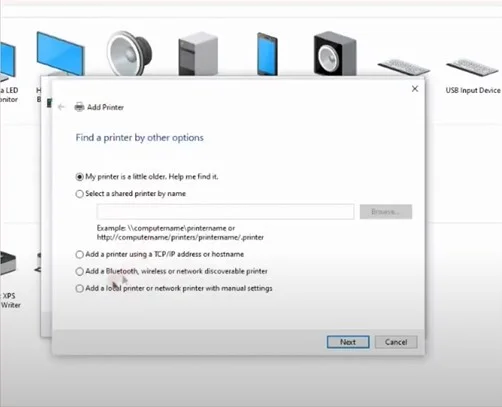Select the blue monitor device icon
Image resolution: width=502 pixels, height=407 pixels.
(60, 54)
